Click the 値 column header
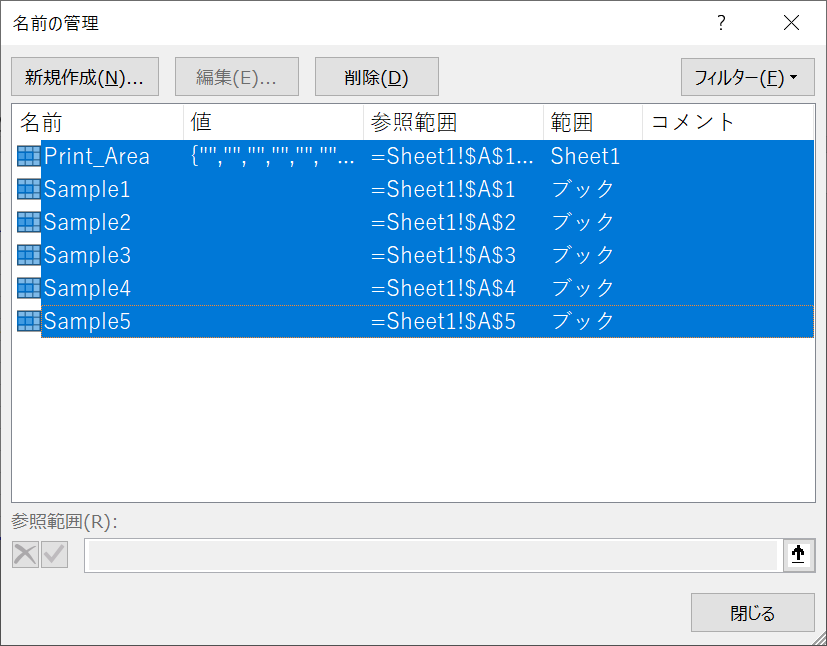 [273, 122]
